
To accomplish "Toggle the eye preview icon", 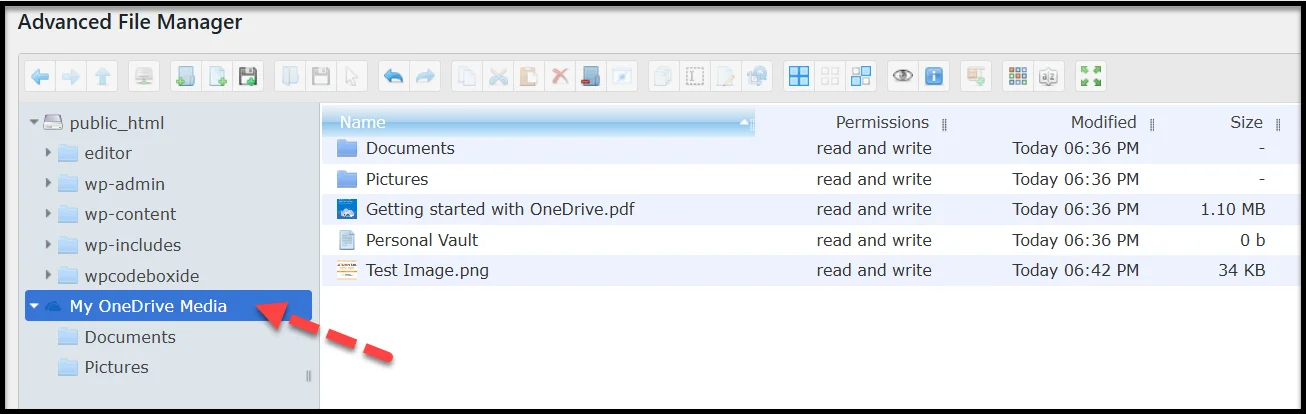I will pyautogui.click(x=903, y=76).
